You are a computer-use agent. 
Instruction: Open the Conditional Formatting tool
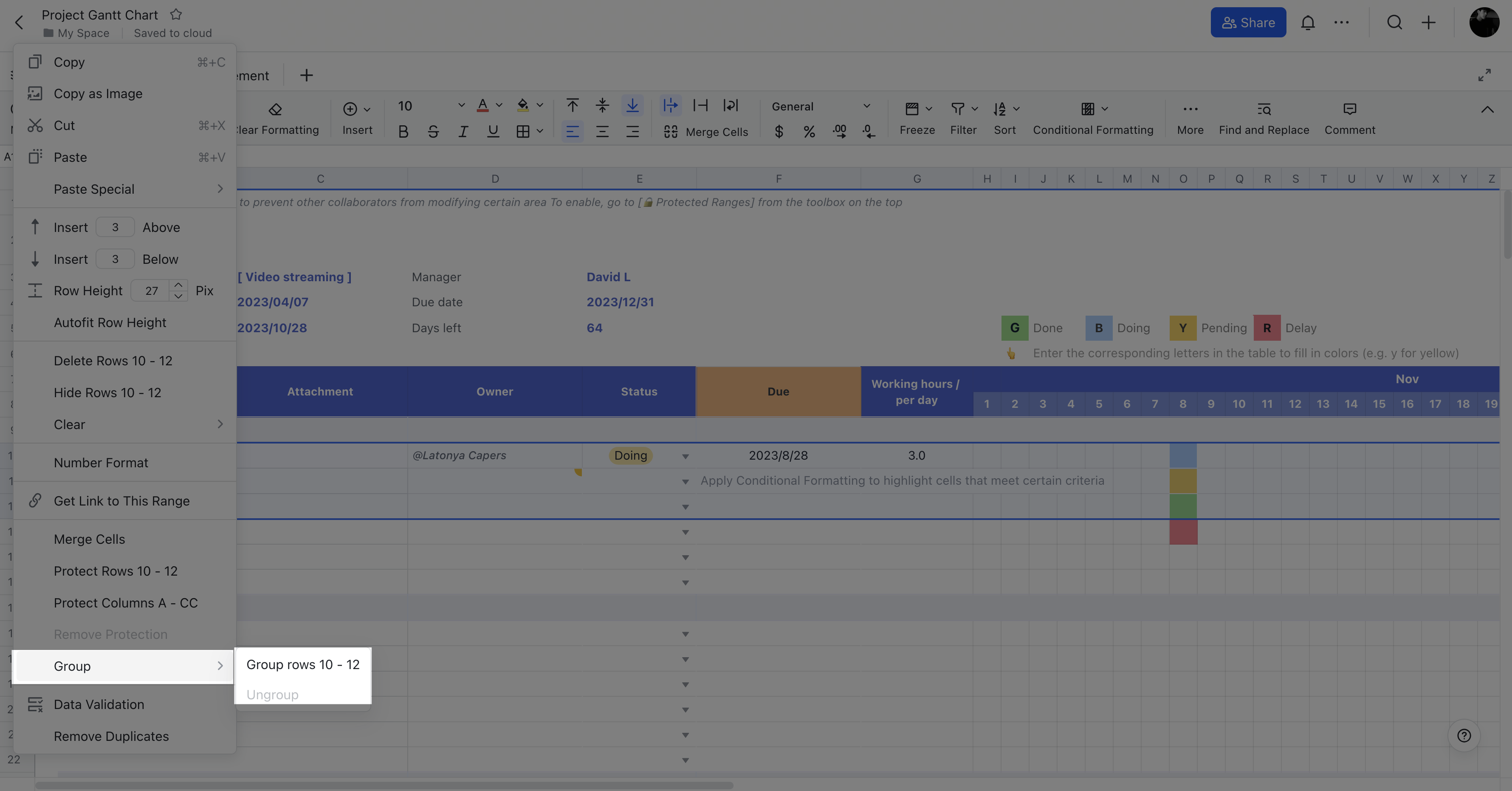1092,117
